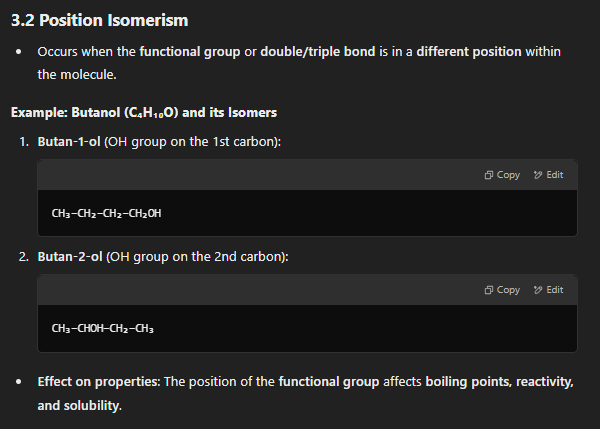
Task: Click the "3.2 Position Isomerism" heading
Action: click(x=99, y=20)
